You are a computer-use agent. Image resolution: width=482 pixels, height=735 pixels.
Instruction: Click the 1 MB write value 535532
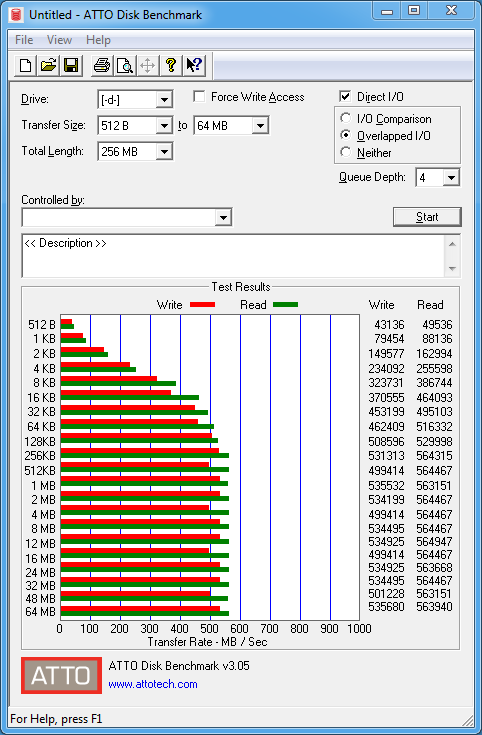(386, 485)
